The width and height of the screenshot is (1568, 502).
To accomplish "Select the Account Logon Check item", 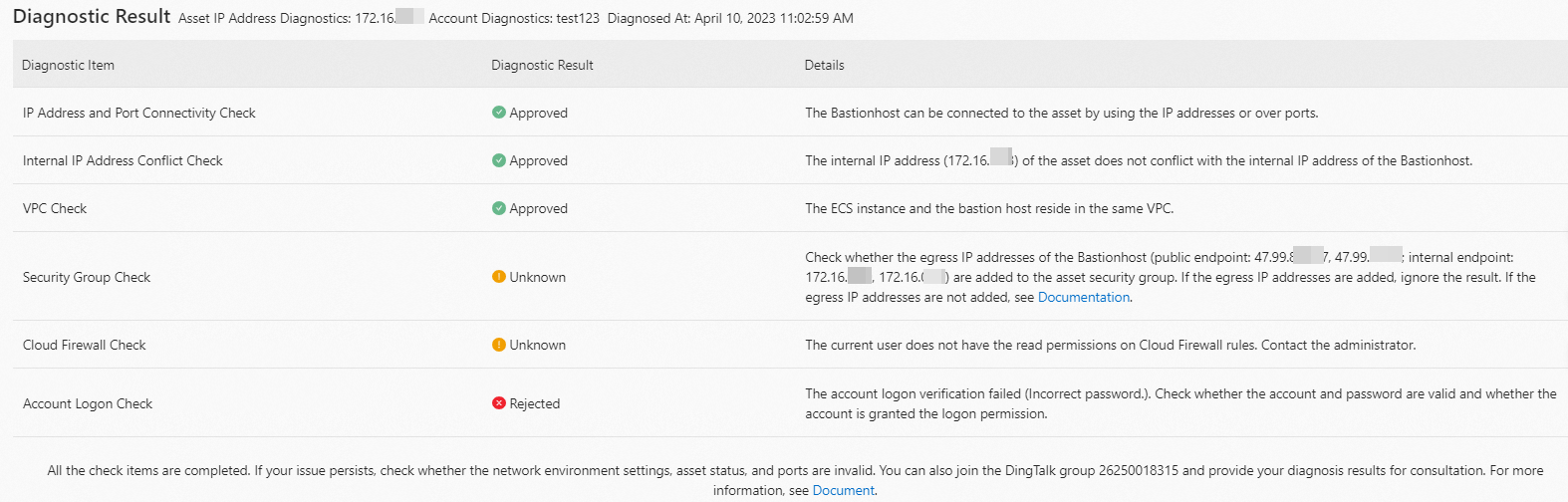I will pyautogui.click(x=88, y=403).
